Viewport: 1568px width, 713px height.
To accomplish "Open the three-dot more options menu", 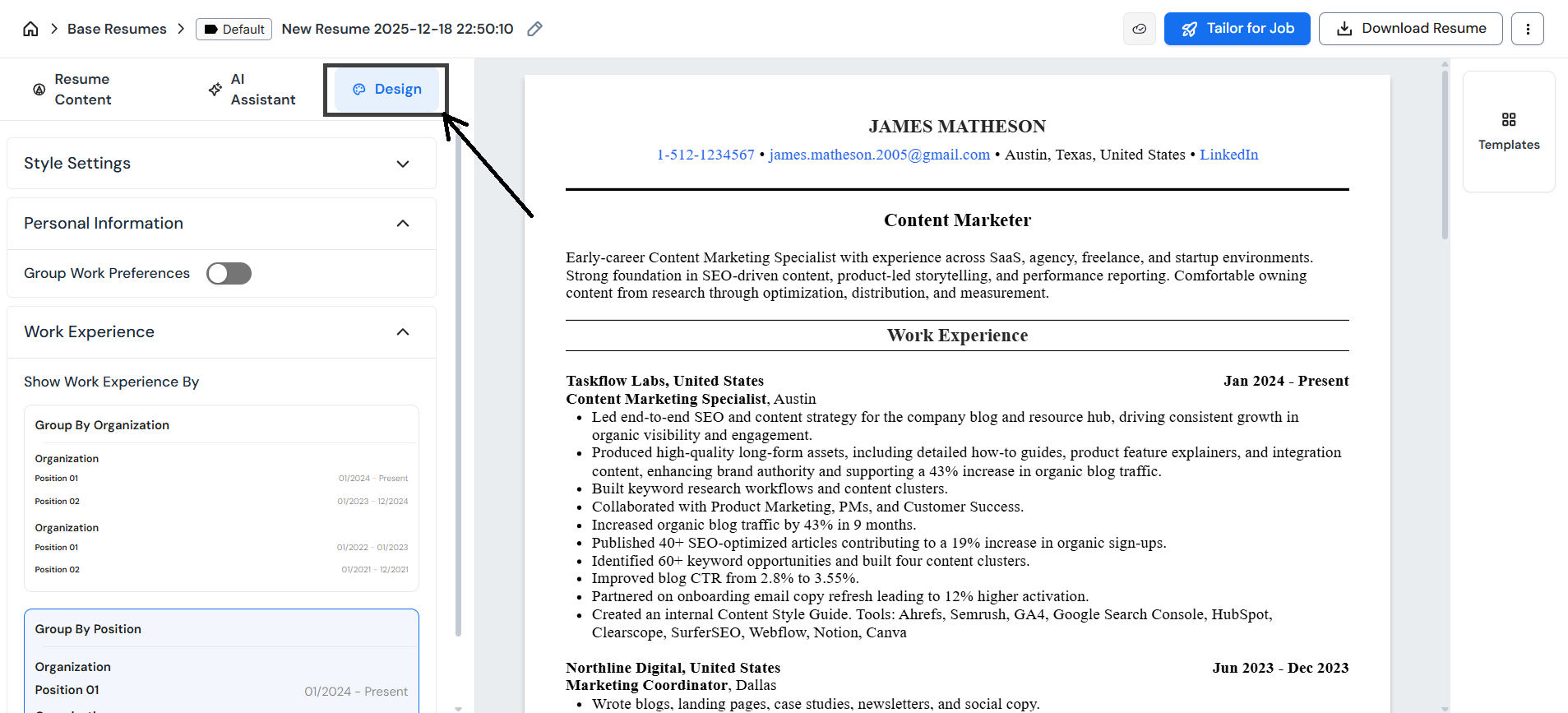I will tap(1527, 29).
